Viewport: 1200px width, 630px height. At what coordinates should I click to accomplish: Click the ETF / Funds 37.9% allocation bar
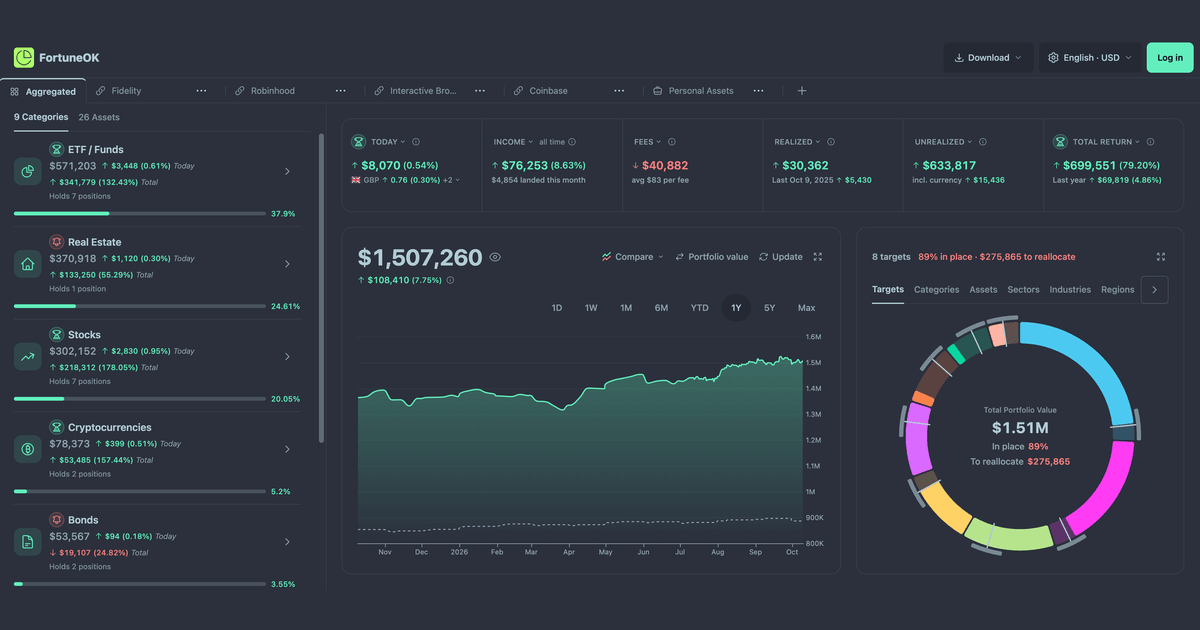click(140, 213)
